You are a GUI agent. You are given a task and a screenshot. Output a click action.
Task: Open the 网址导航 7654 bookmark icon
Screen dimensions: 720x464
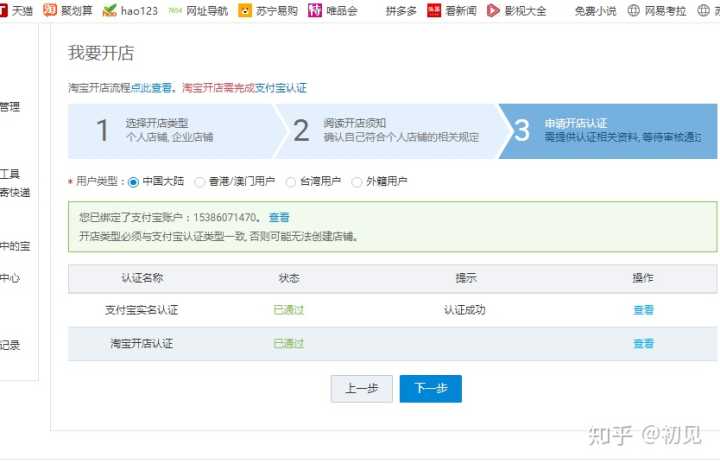pos(176,11)
